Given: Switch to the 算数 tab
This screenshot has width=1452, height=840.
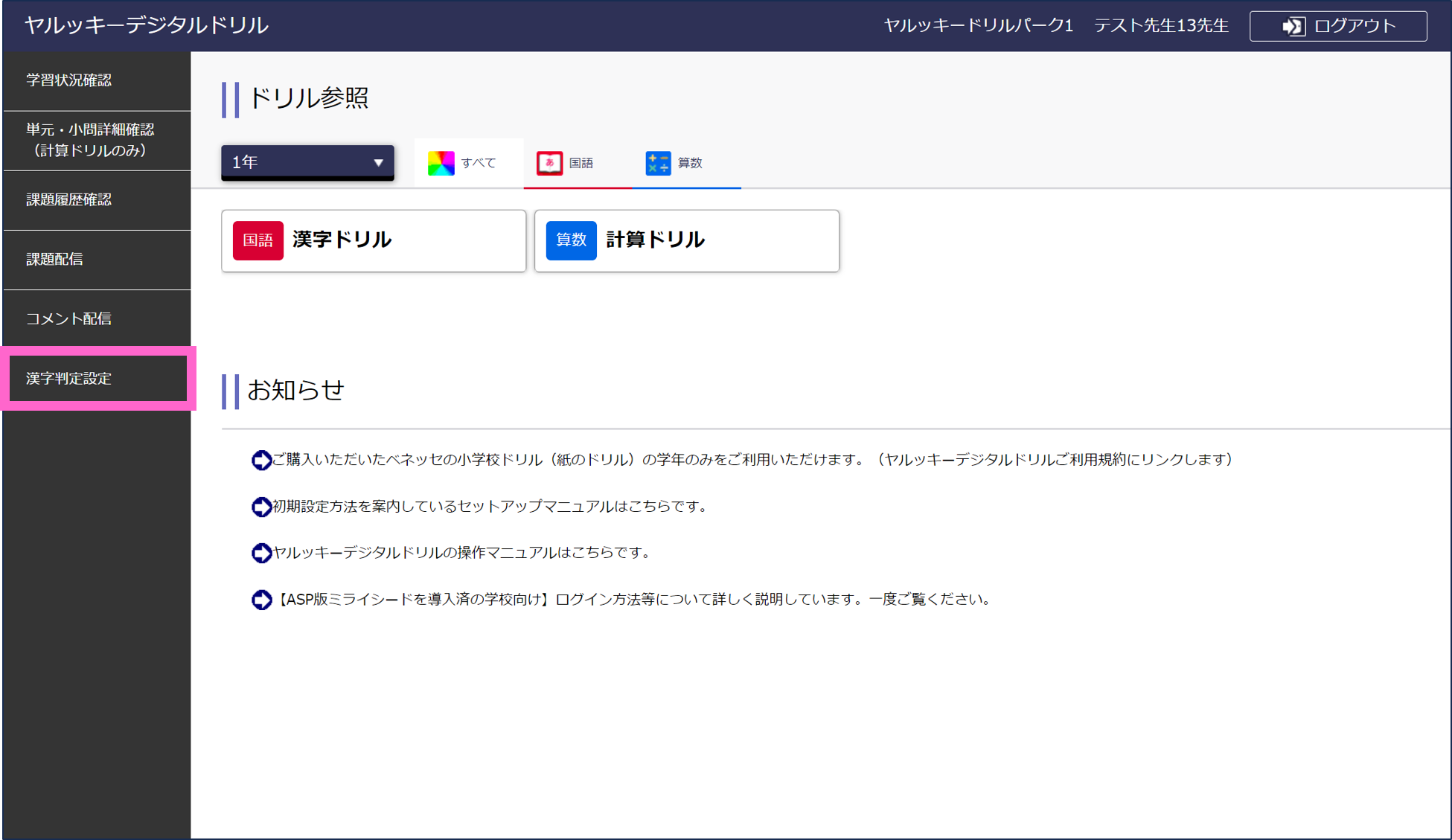Looking at the screenshot, I should pos(688,163).
